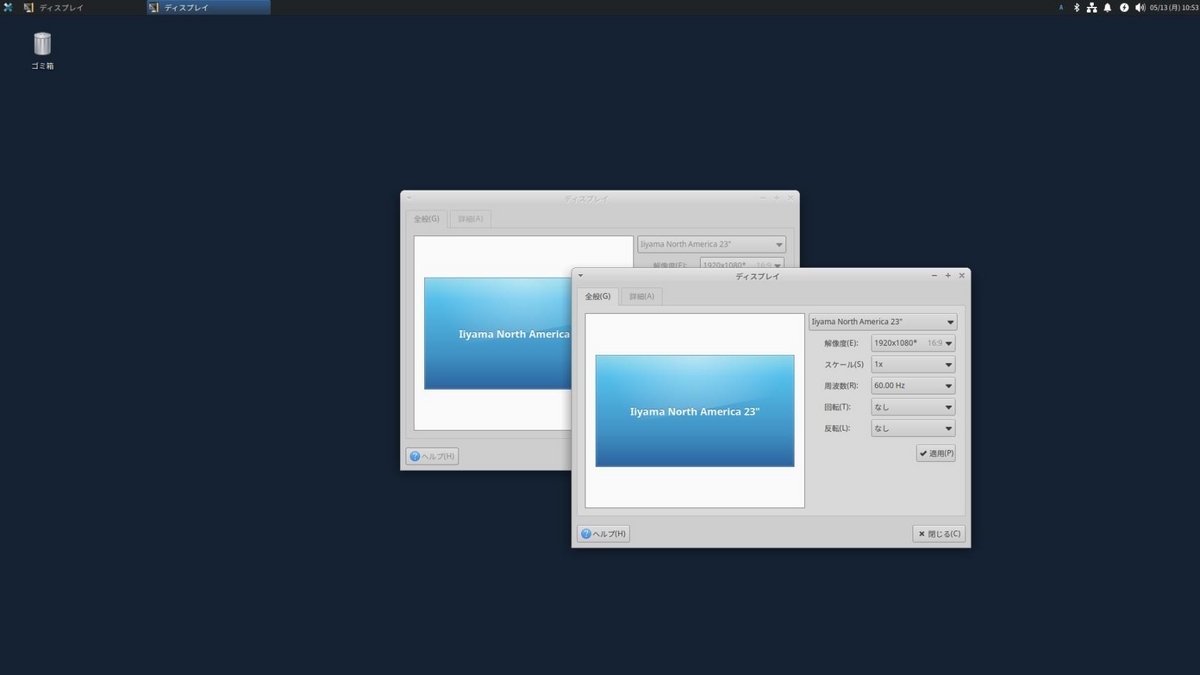This screenshot has width=1200, height=675.
Task: Click the 適用(P) apply button
Action: tap(936, 453)
